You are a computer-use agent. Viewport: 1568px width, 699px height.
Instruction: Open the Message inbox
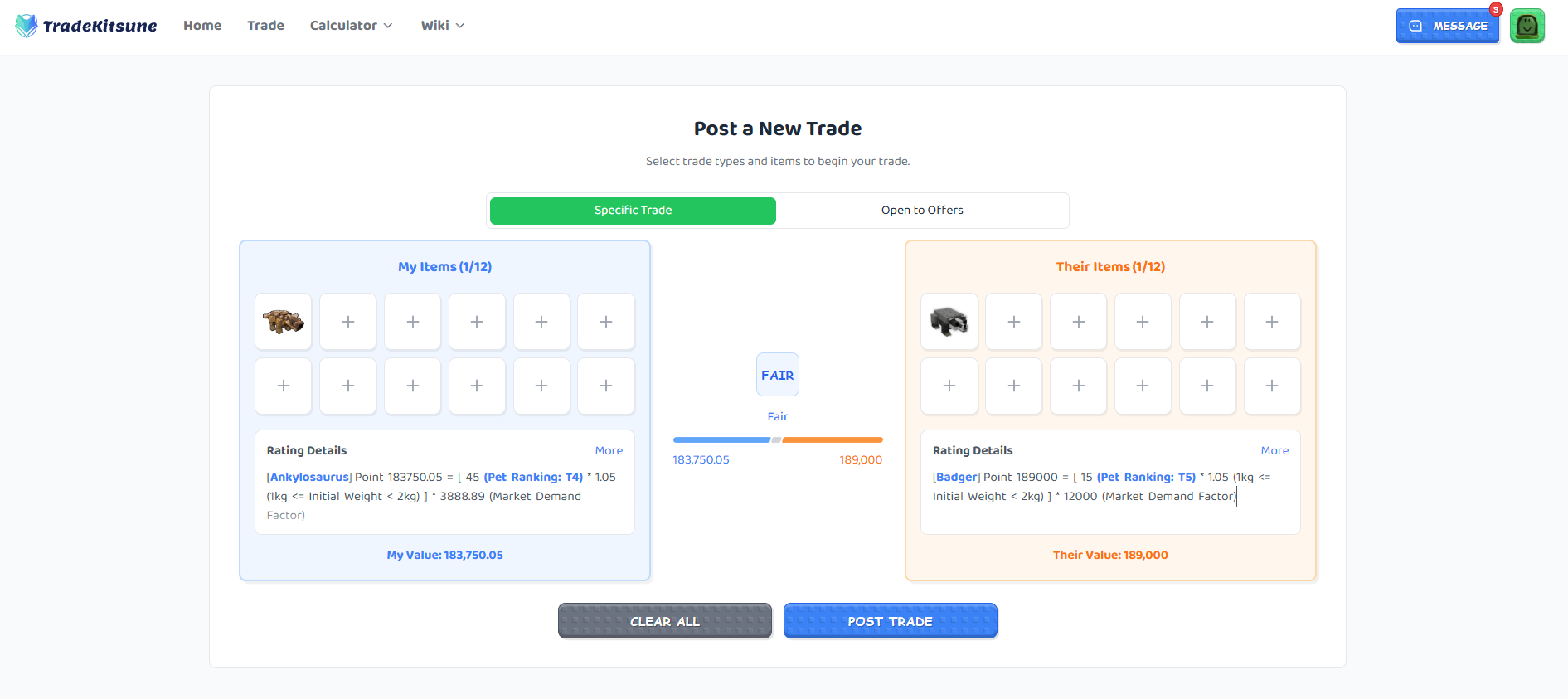tap(1447, 26)
